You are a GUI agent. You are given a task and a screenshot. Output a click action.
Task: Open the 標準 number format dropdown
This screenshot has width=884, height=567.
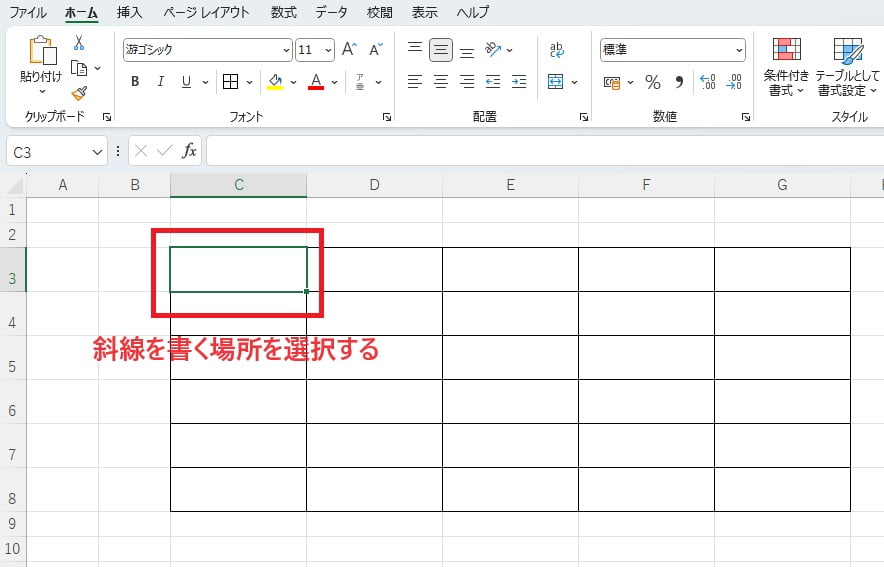(739, 50)
